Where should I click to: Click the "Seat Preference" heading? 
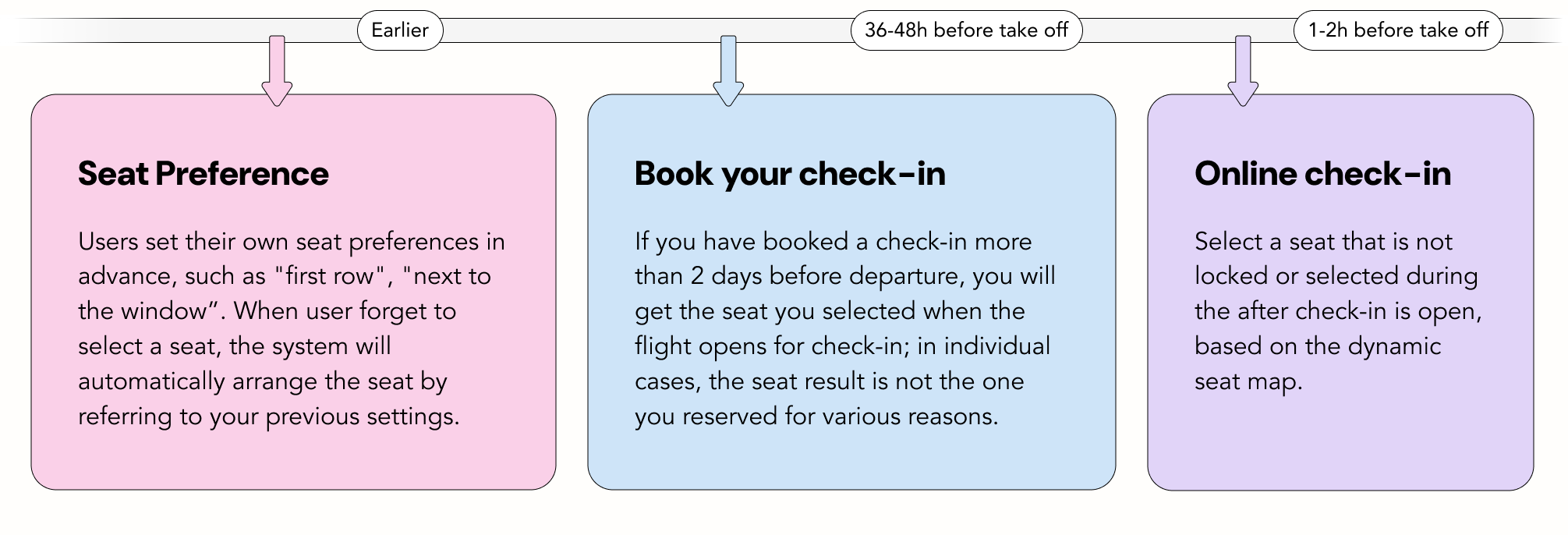(x=204, y=174)
